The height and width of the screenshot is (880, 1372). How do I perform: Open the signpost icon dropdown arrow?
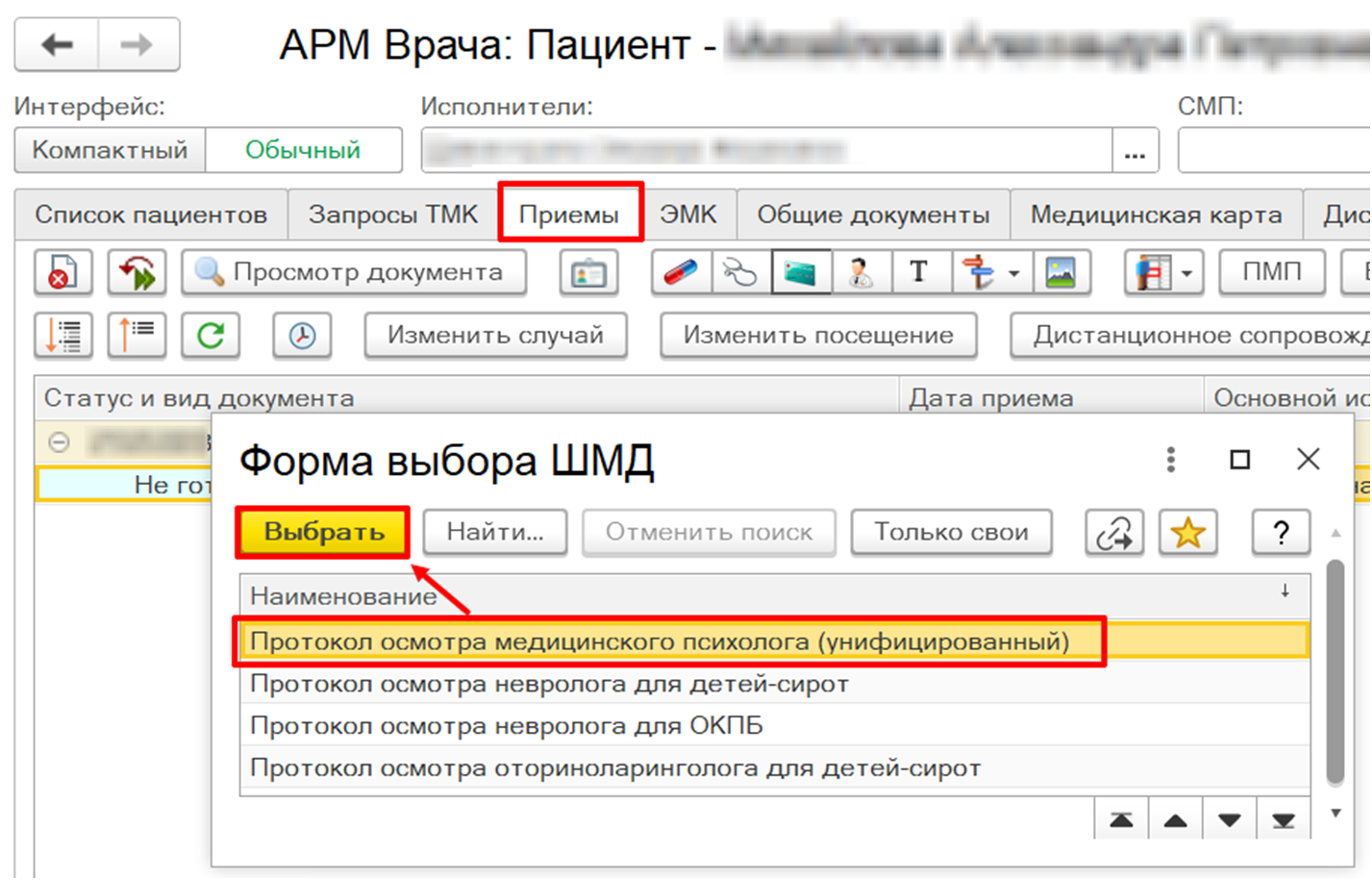(1013, 274)
